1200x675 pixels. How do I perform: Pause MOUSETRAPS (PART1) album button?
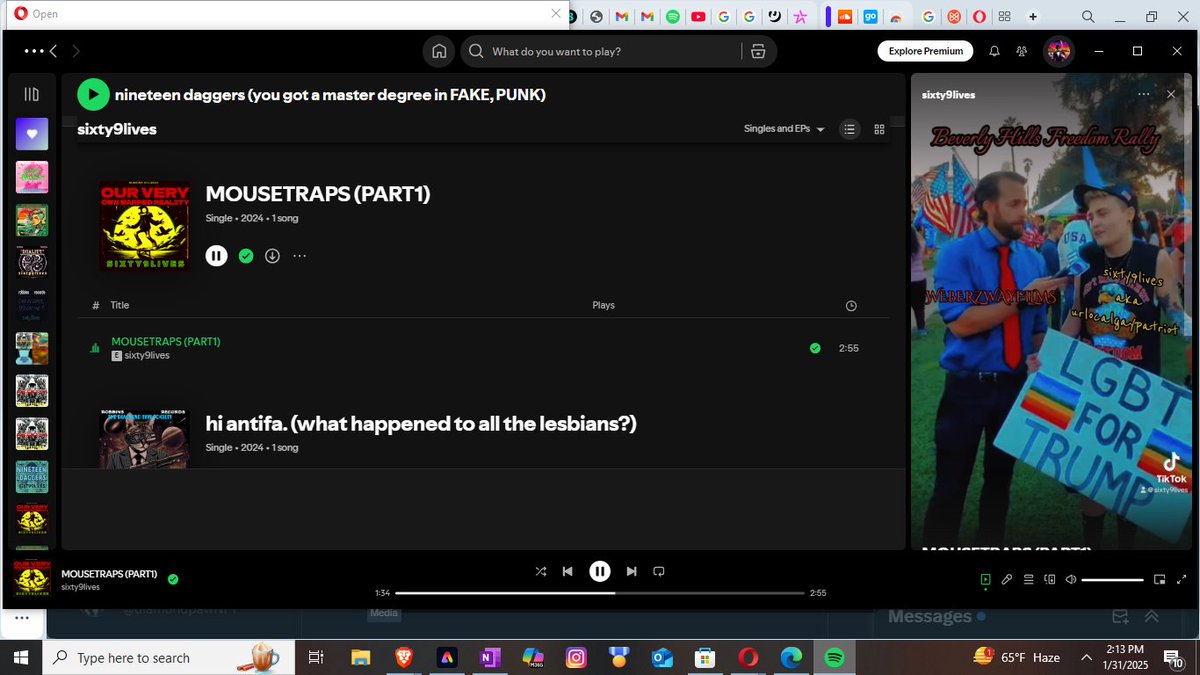[x=216, y=255]
